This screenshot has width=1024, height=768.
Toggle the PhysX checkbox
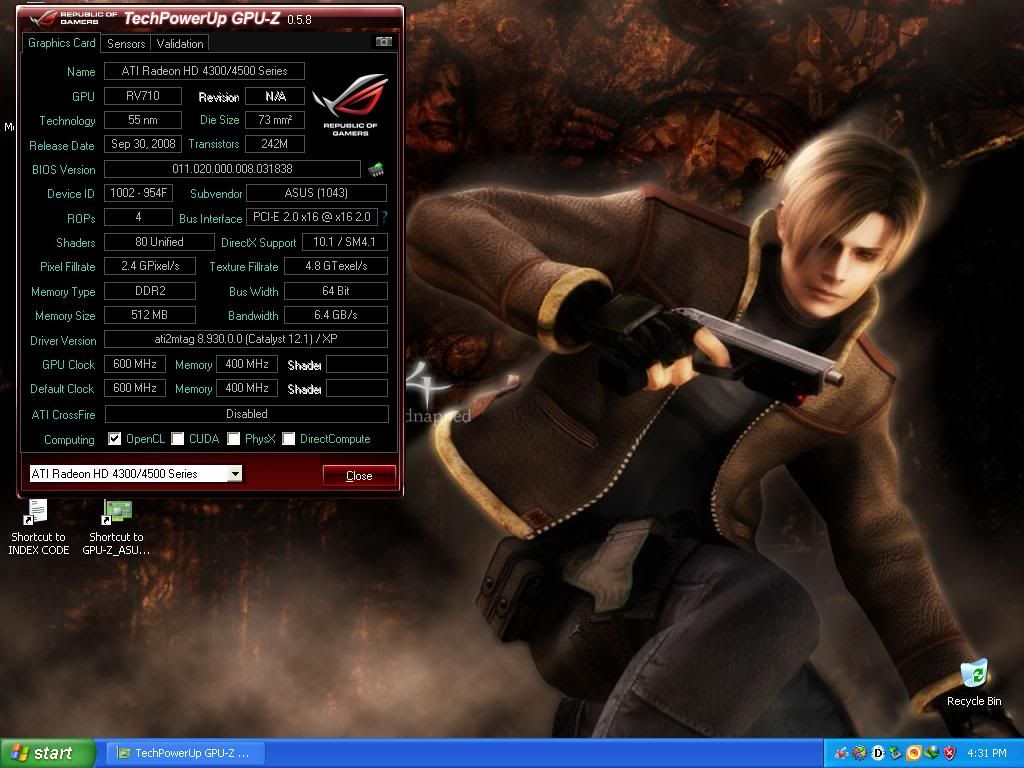(233, 439)
